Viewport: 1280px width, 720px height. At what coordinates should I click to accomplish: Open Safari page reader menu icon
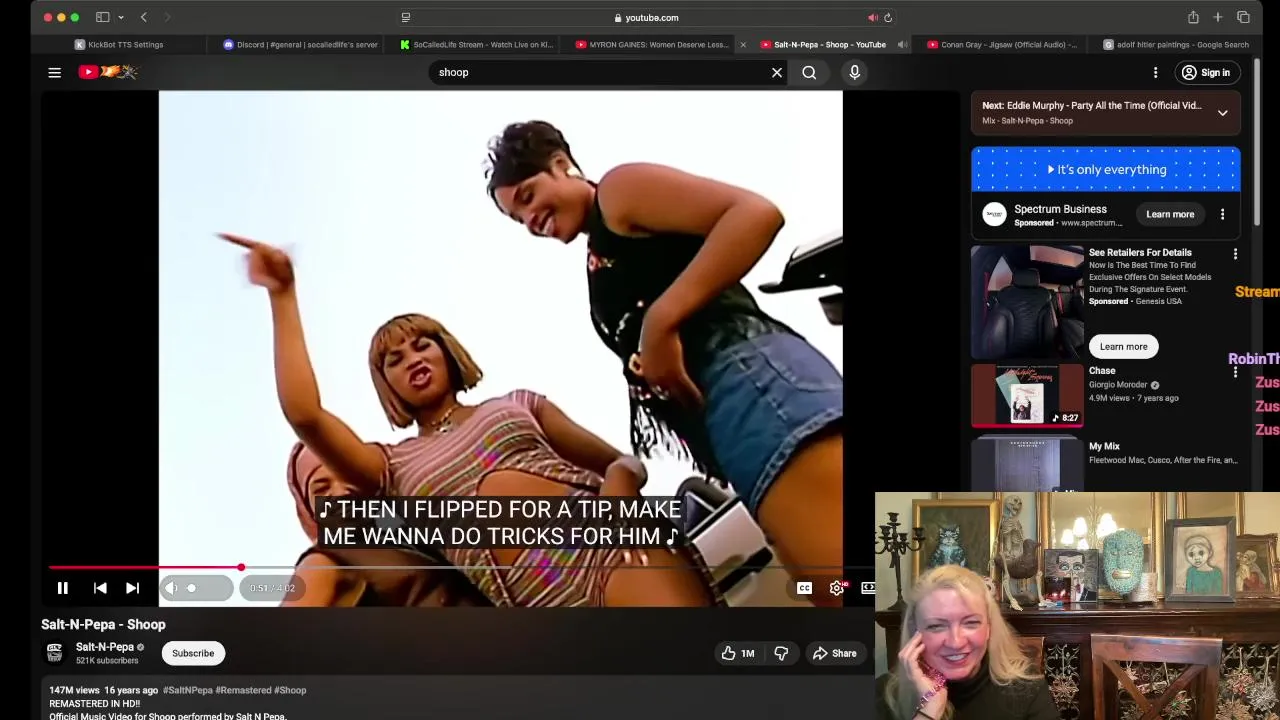point(405,17)
